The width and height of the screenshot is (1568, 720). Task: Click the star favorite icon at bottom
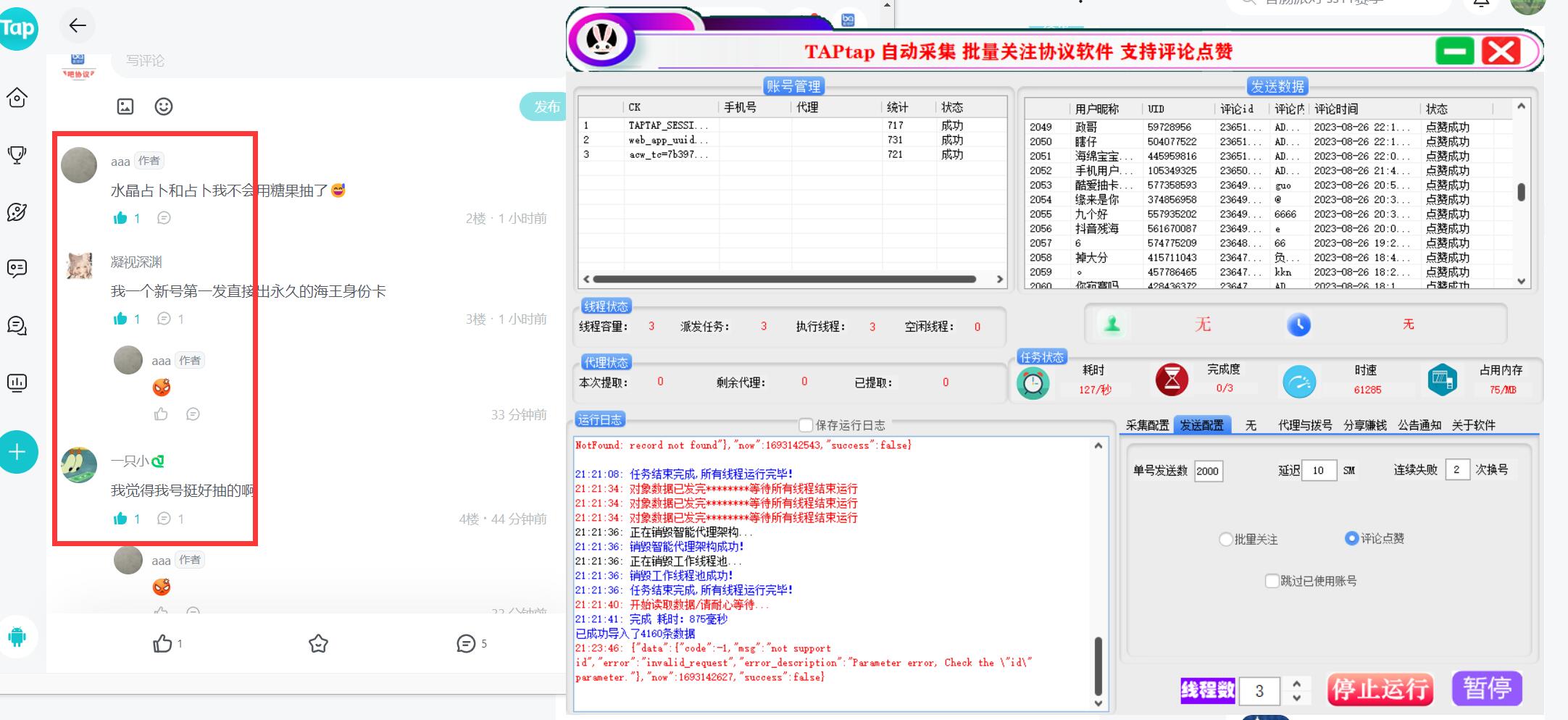(x=318, y=643)
